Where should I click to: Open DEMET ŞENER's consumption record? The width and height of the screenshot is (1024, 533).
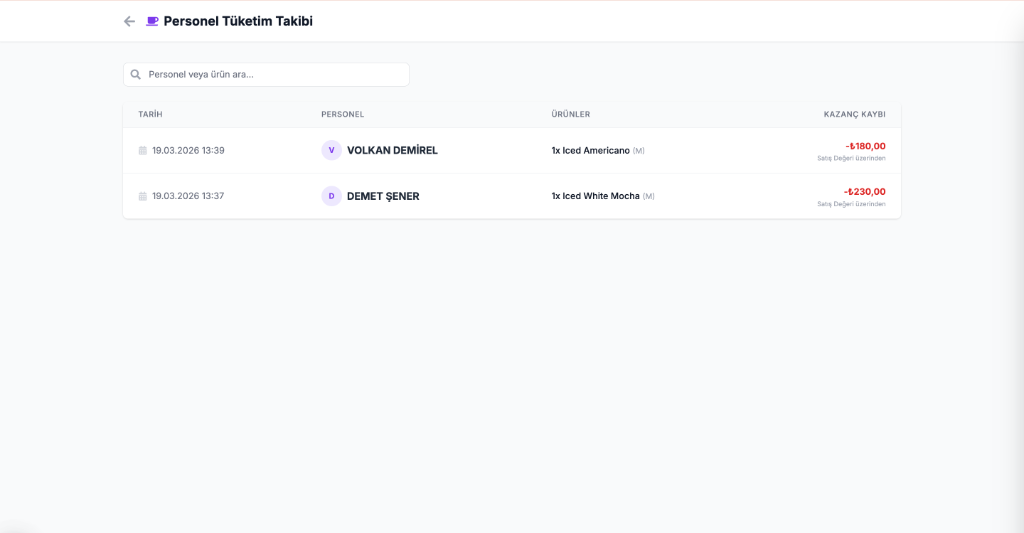(x=383, y=196)
